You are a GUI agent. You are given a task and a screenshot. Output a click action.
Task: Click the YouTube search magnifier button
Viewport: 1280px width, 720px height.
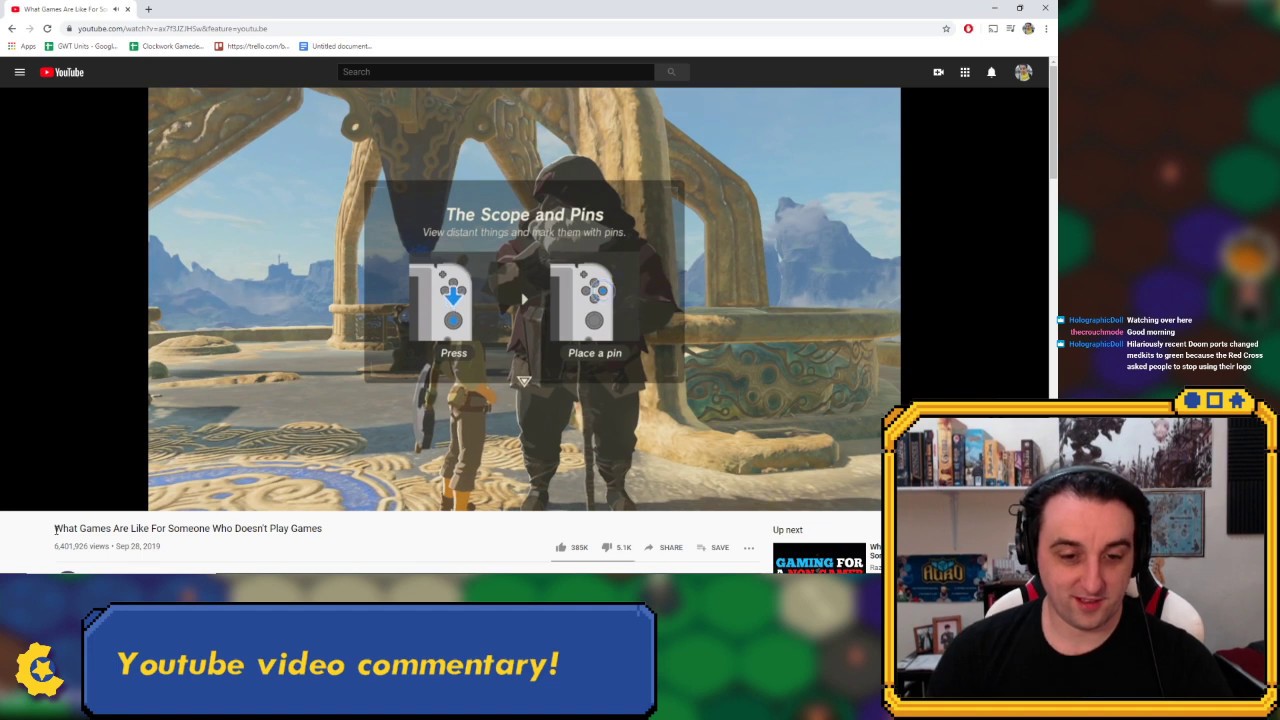click(671, 72)
